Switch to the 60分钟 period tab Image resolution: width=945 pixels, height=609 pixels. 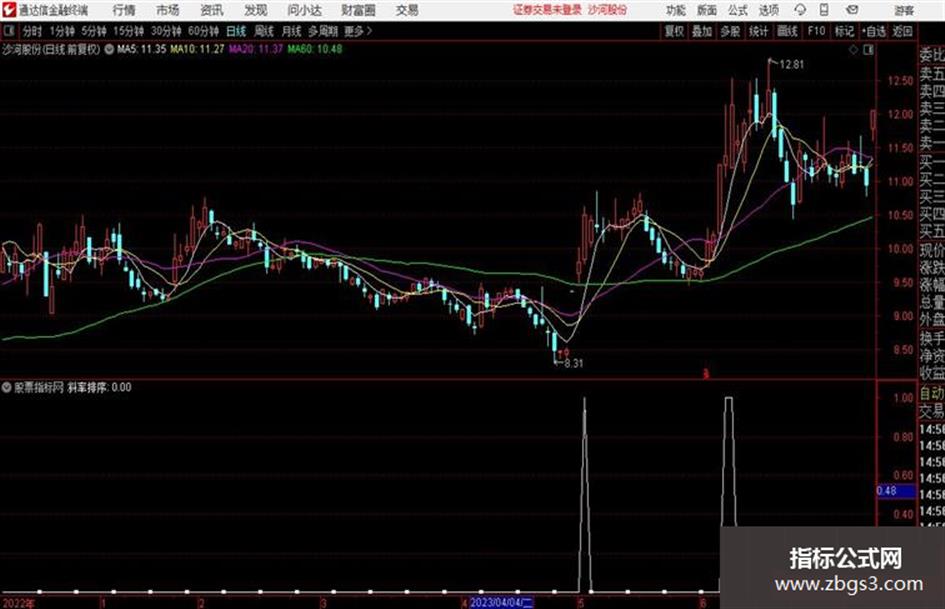(x=203, y=31)
